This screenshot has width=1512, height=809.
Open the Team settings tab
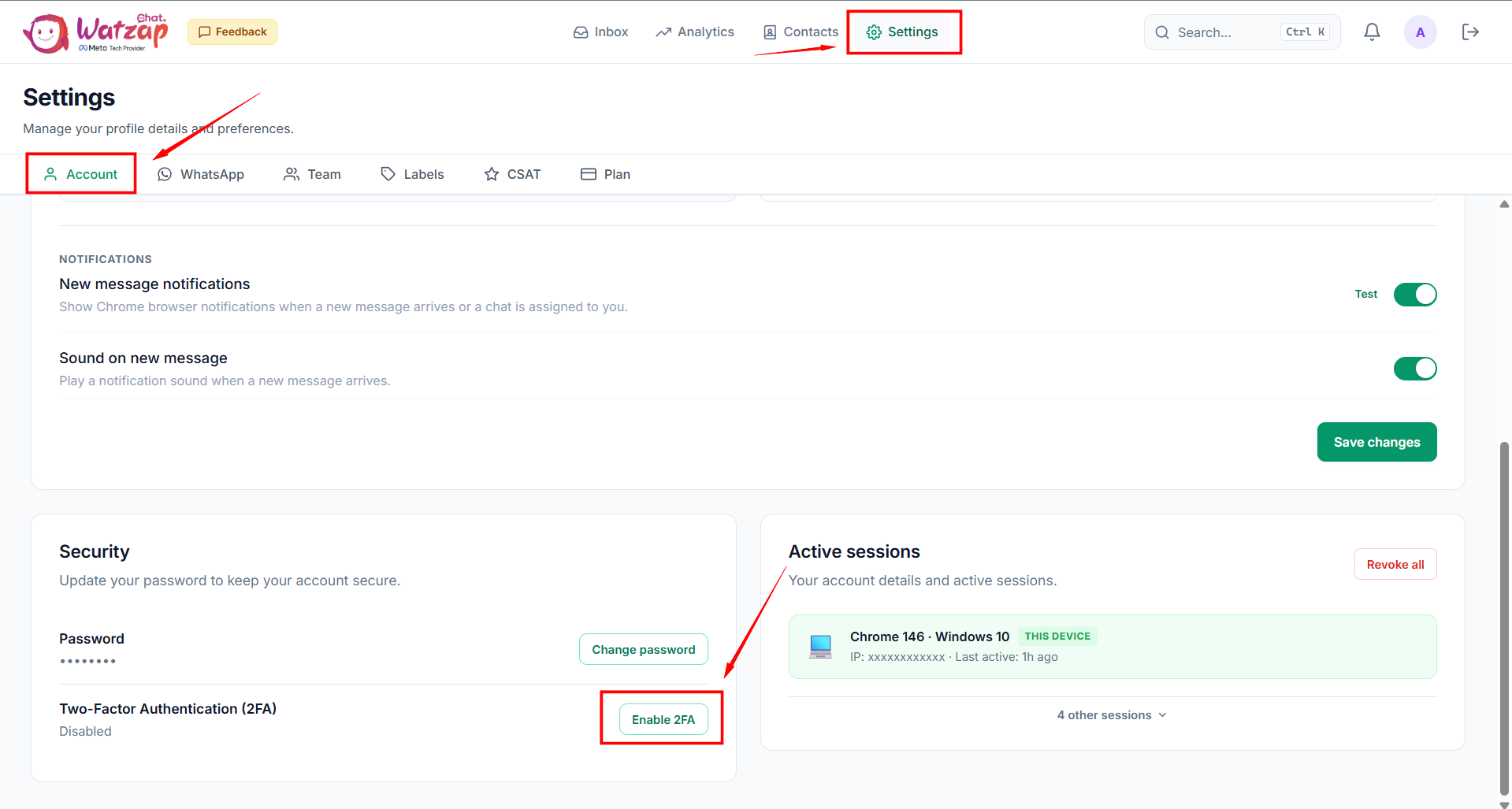pos(312,174)
